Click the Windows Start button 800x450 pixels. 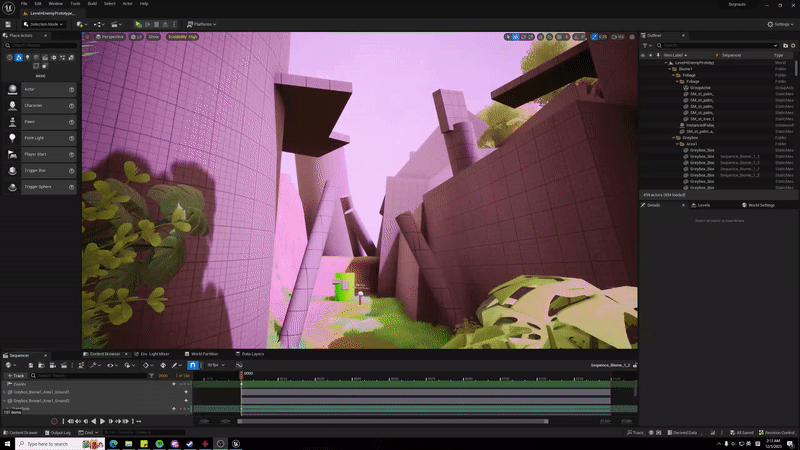[x=7, y=444]
